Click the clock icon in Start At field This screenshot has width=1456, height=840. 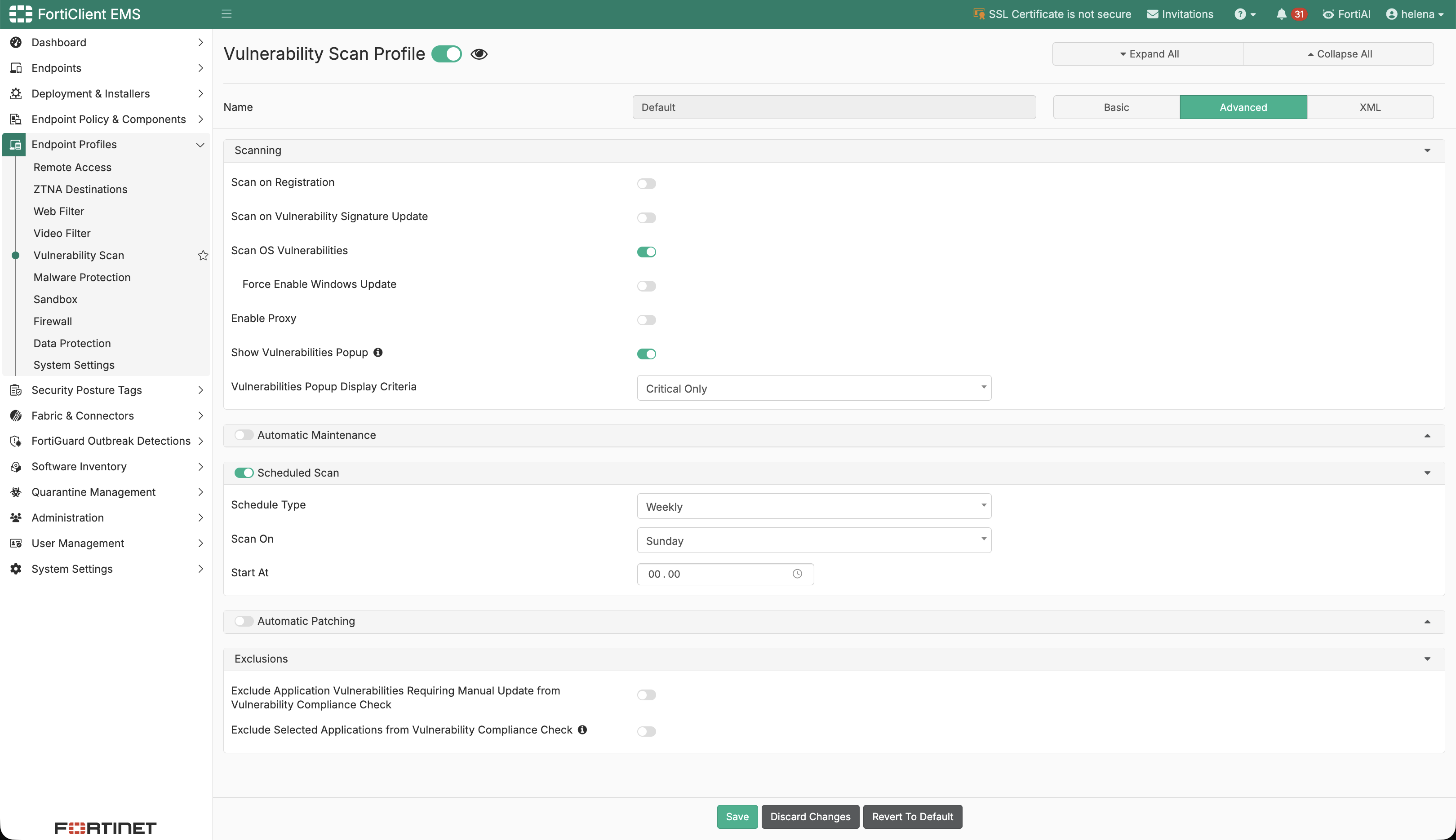pos(798,574)
